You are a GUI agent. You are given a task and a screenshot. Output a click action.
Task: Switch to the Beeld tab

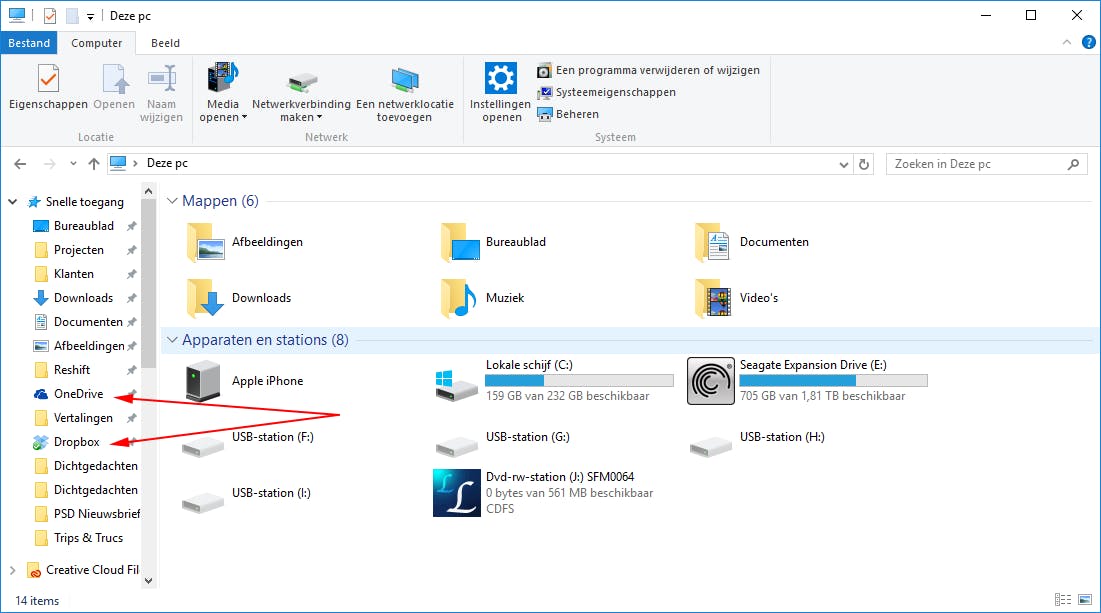[165, 43]
